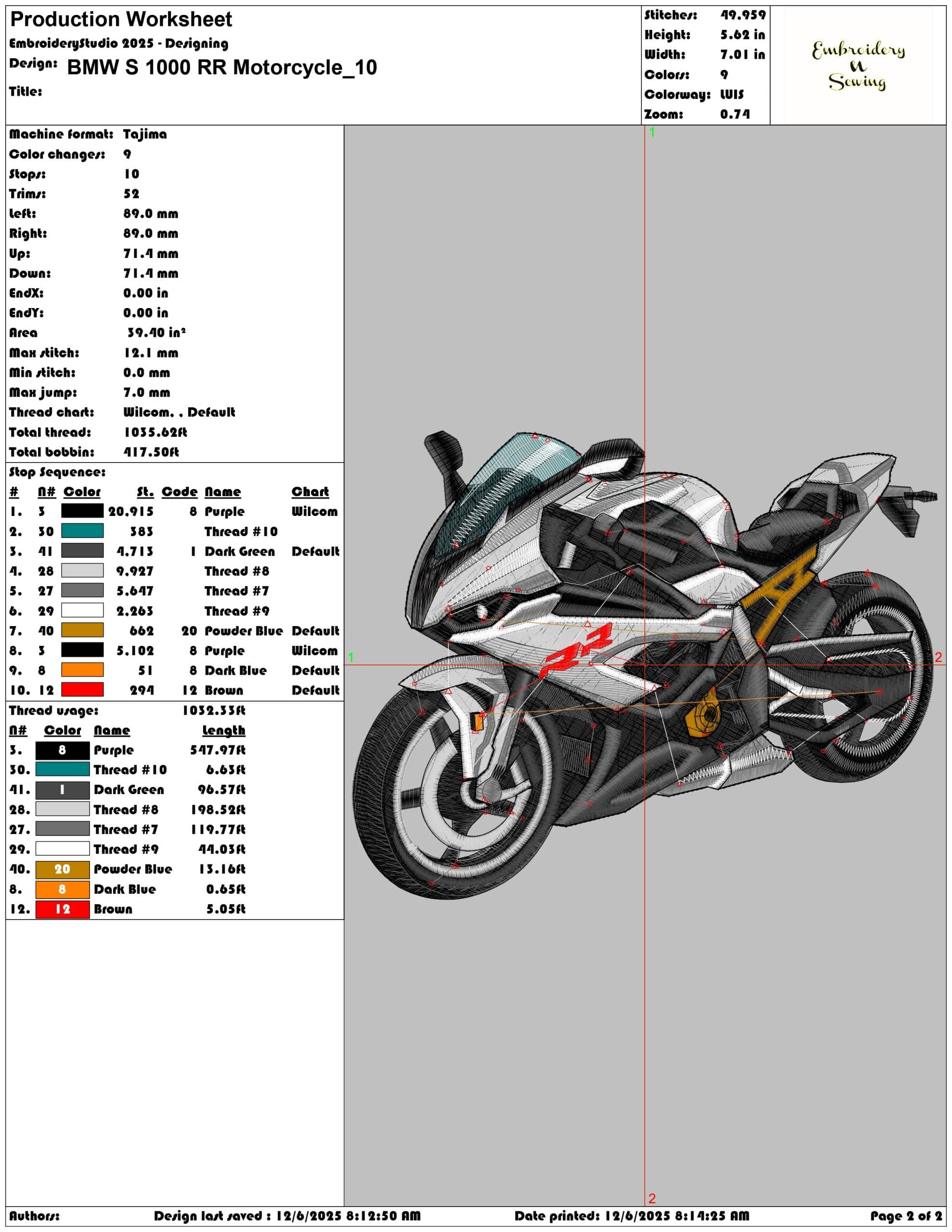Viewport: 952px width, 1232px height.
Task: Click the Production Worksheet heading
Action: [x=121, y=19]
